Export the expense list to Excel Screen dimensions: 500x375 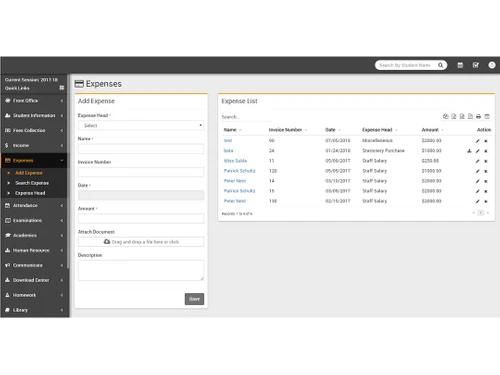coord(454,116)
